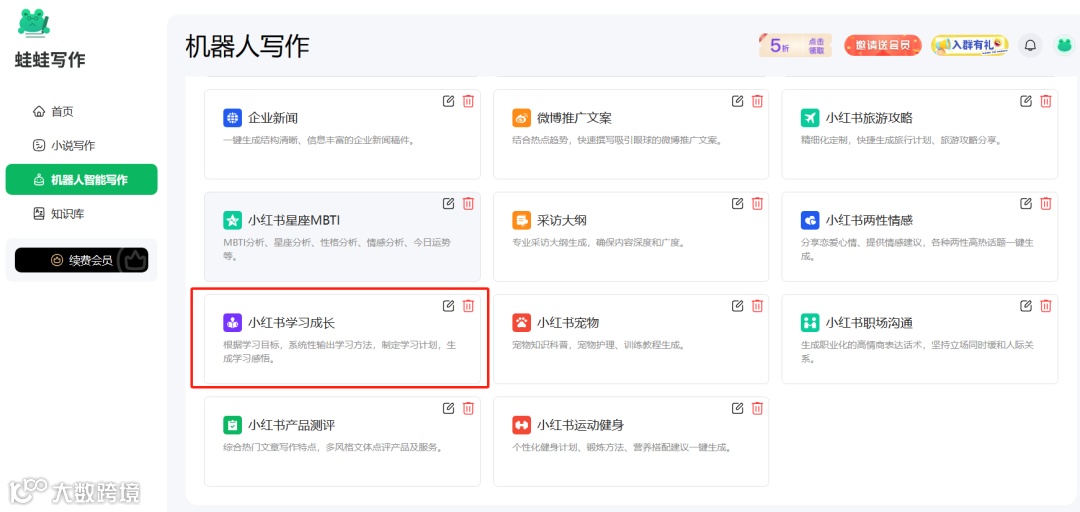Click the 小红书产品测评 clipboard icon
The height and width of the screenshot is (512, 1080).
(x=233, y=424)
